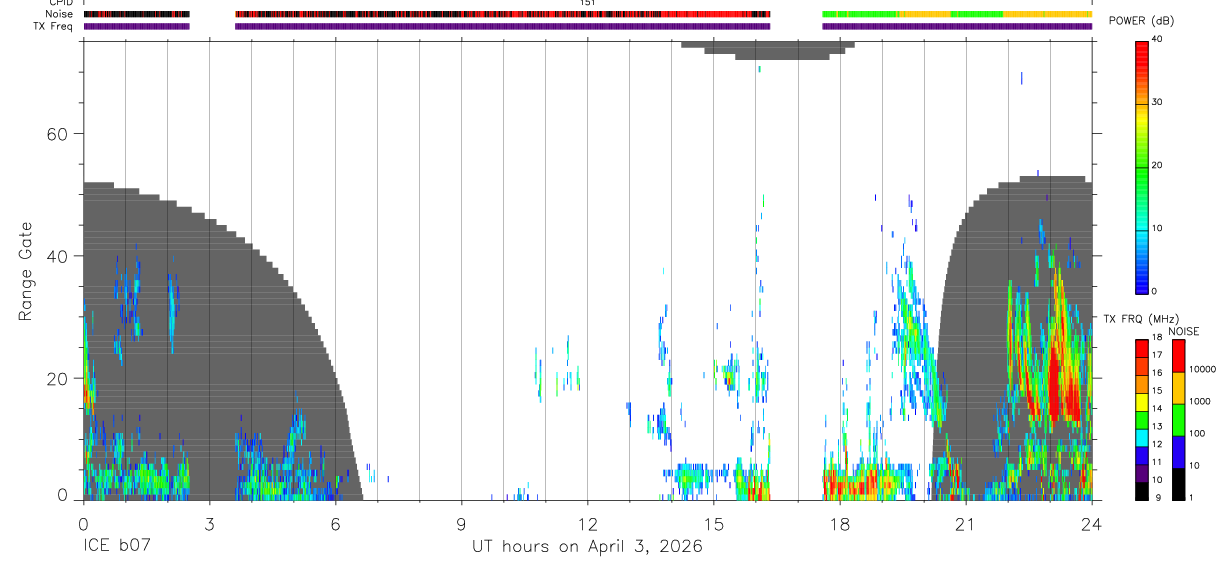The width and height of the screenshot is (1228, 567).
Task: Click the green-orange Noise strip after 18 UT
Action: [957, 14]
